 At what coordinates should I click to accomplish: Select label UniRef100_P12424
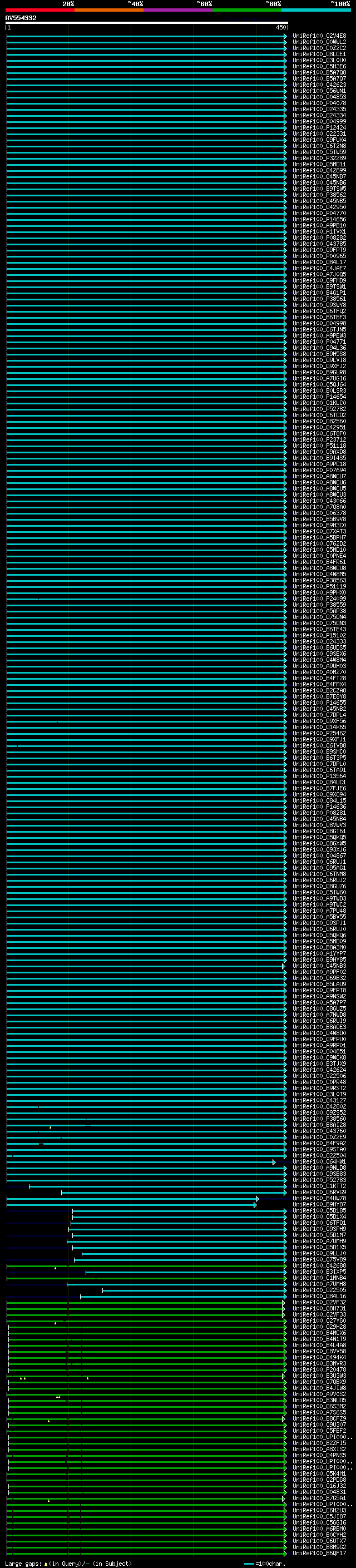tap(319, 128)
